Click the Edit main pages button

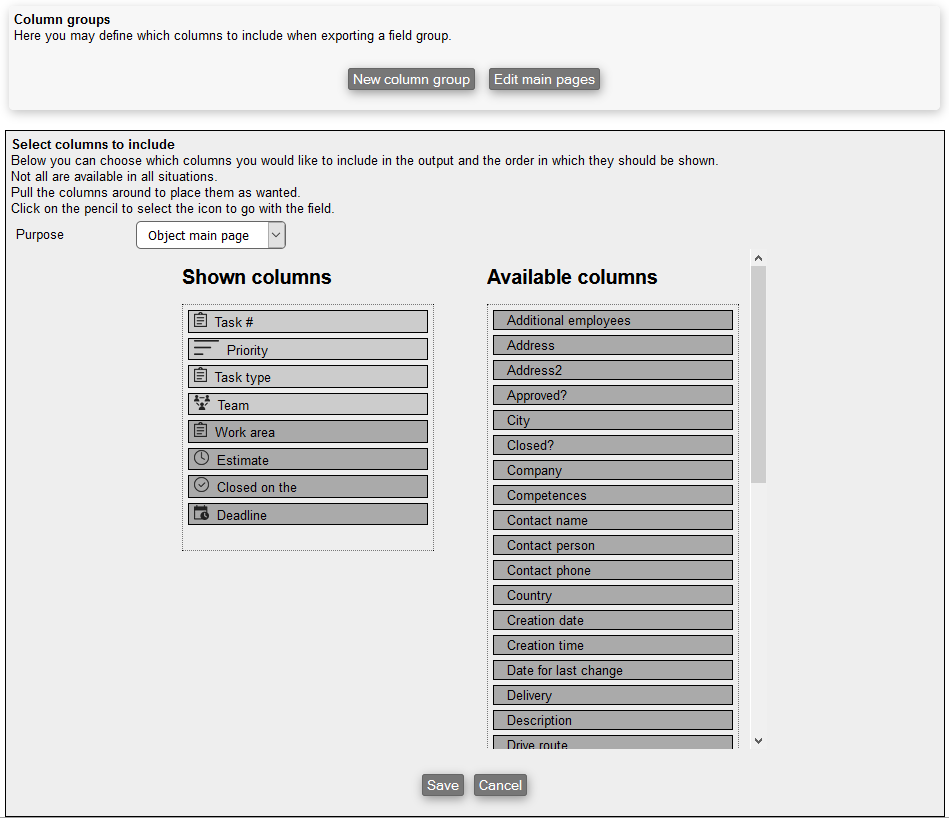(x=544, y=80)
